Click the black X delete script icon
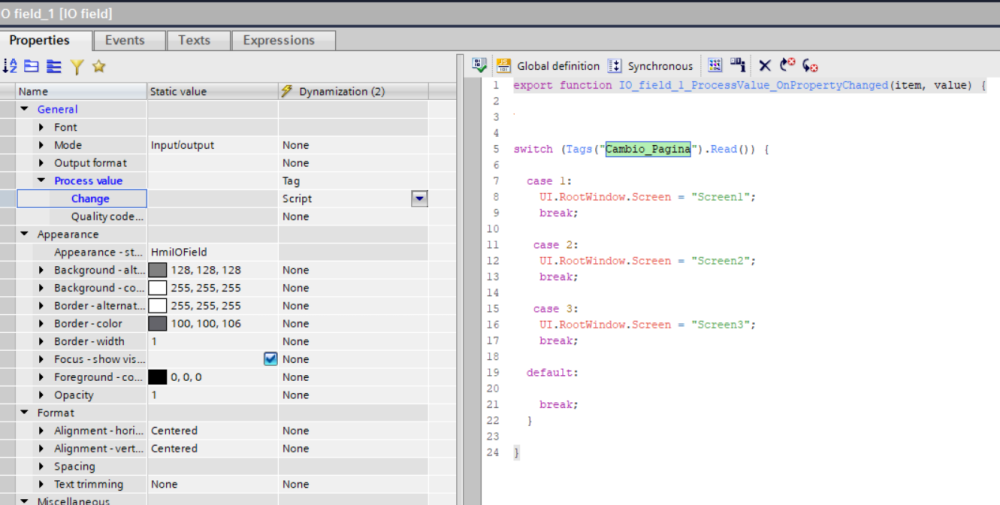This screenshot has height=505, width=1000. [765, 66]
